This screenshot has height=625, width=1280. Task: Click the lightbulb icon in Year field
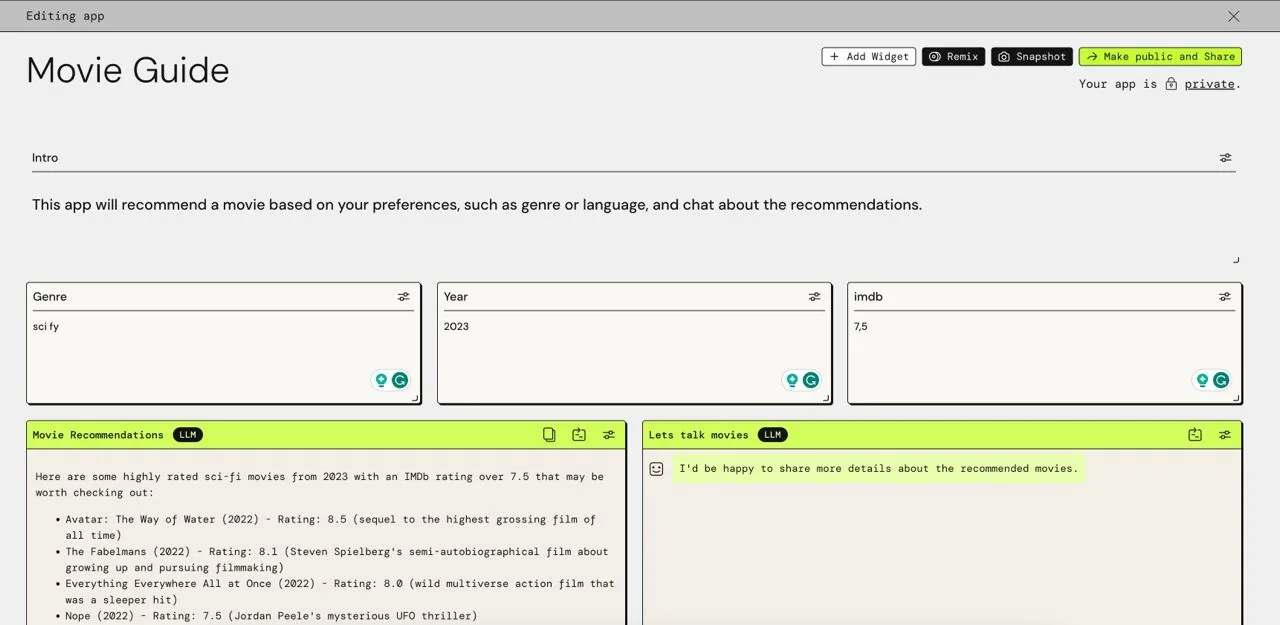tap(792, 380)
